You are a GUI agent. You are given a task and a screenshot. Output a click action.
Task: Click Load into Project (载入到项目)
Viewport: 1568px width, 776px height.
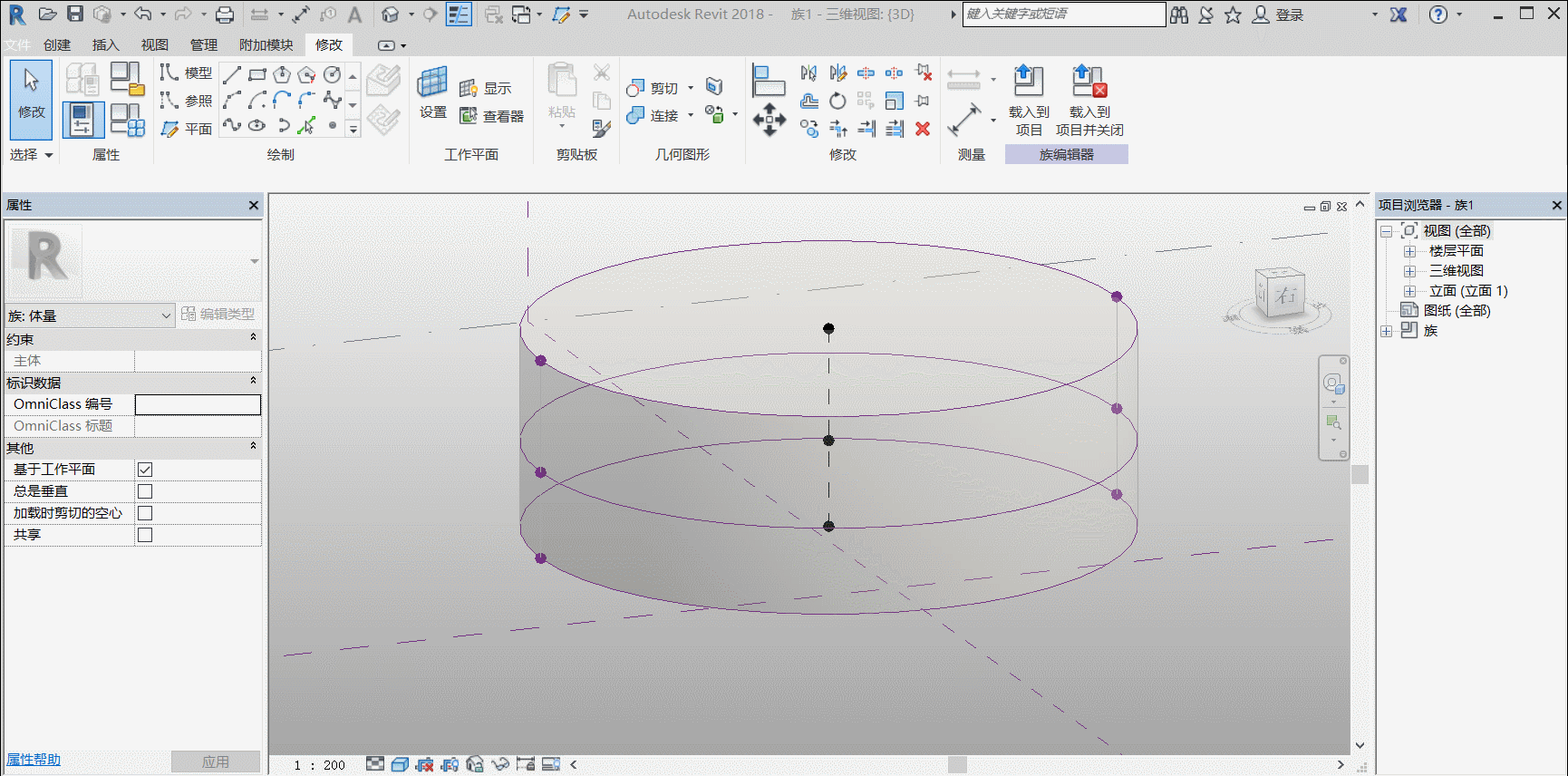coord(1029,101)
